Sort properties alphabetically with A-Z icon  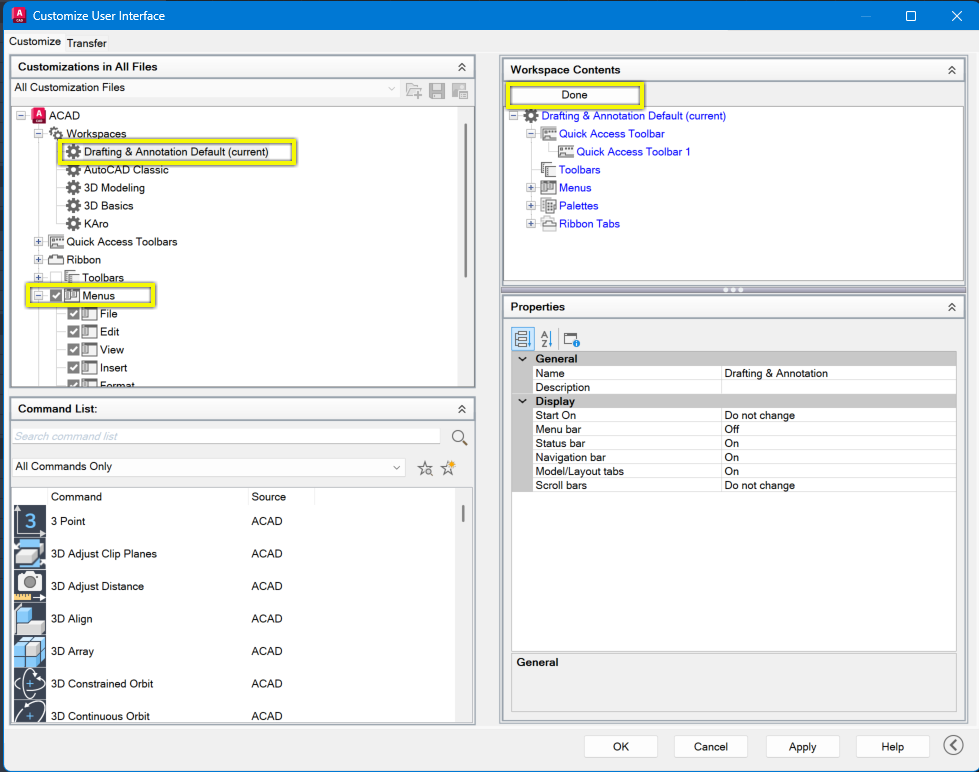coord(544,339)
